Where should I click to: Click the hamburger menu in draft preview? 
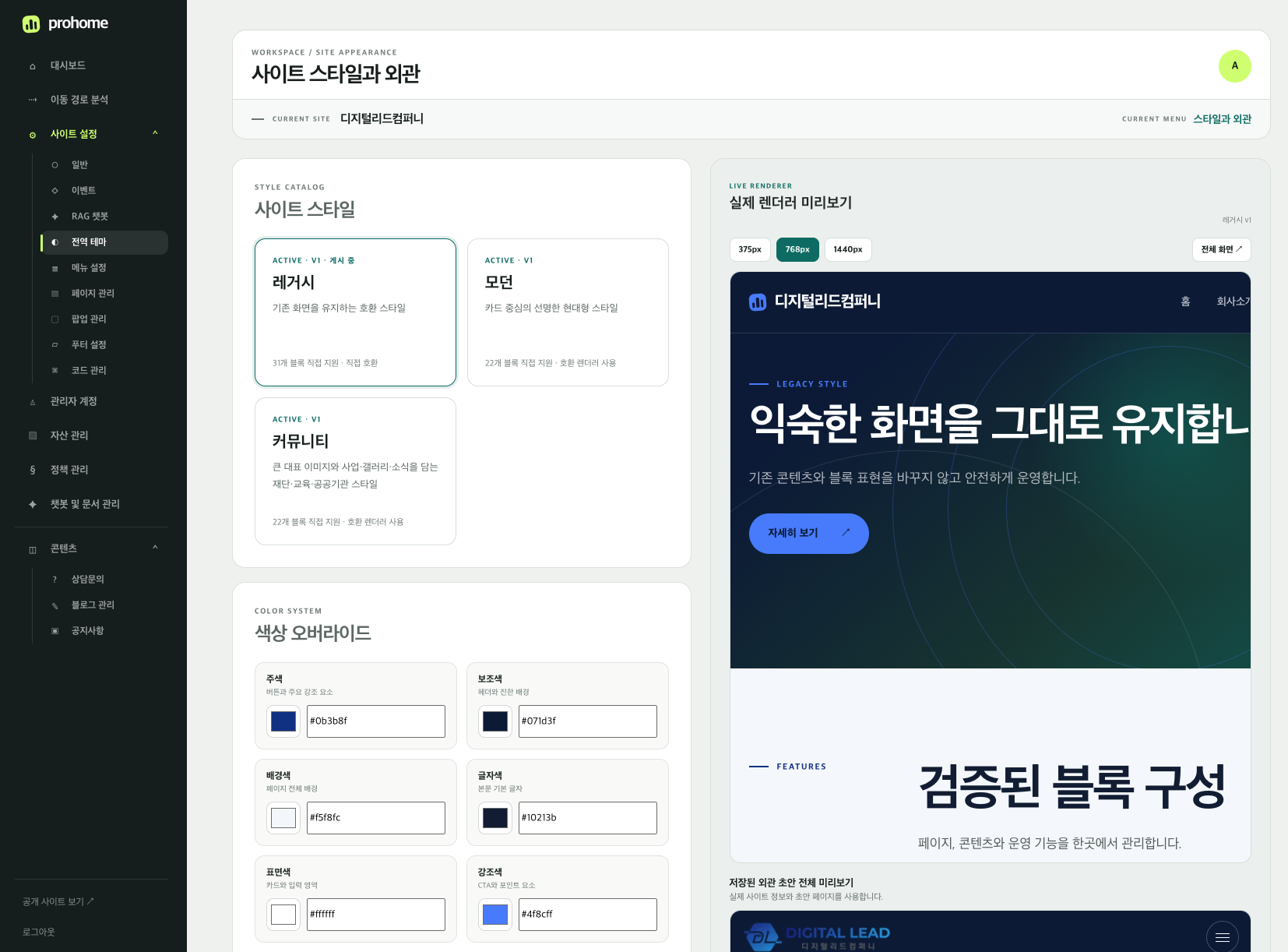point(1222,937)
